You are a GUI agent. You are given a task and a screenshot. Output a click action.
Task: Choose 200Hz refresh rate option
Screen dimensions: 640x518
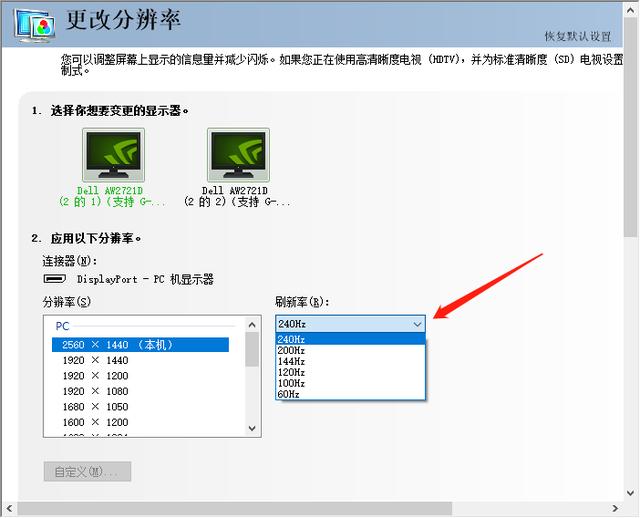(x=351, y=350)
